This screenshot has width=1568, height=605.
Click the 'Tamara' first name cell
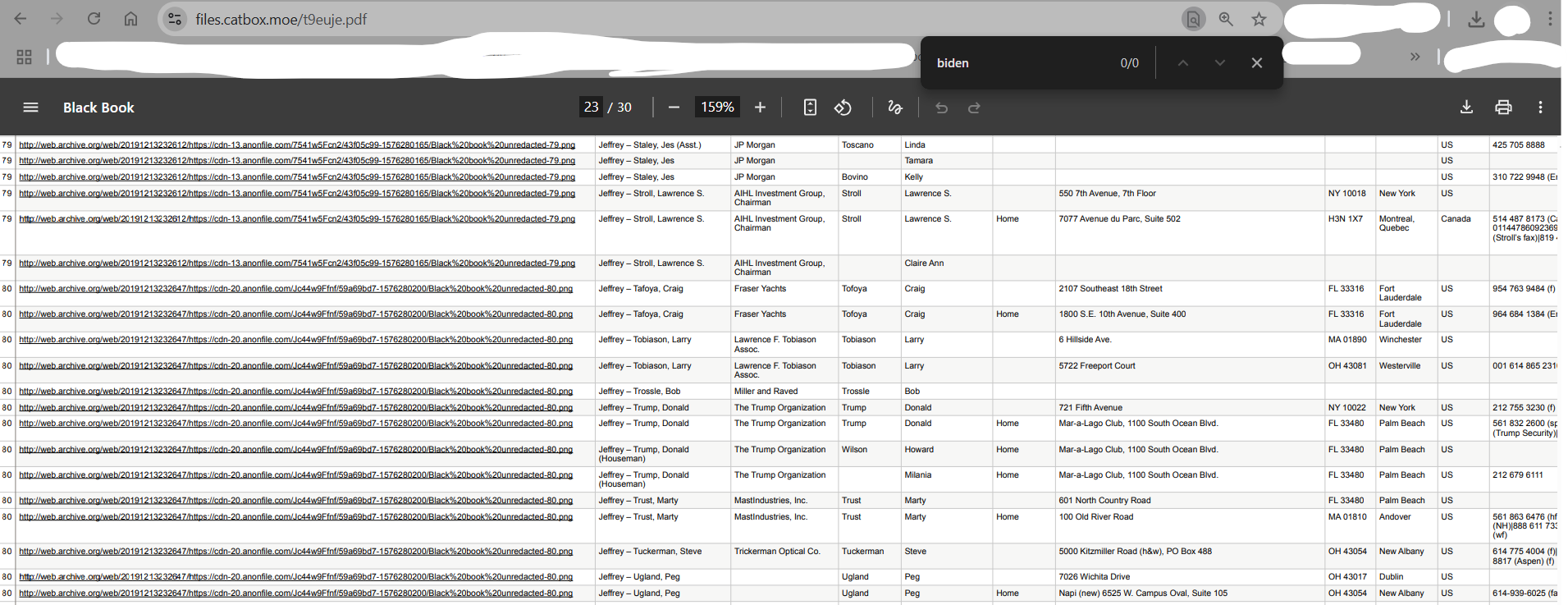point(918,161)
